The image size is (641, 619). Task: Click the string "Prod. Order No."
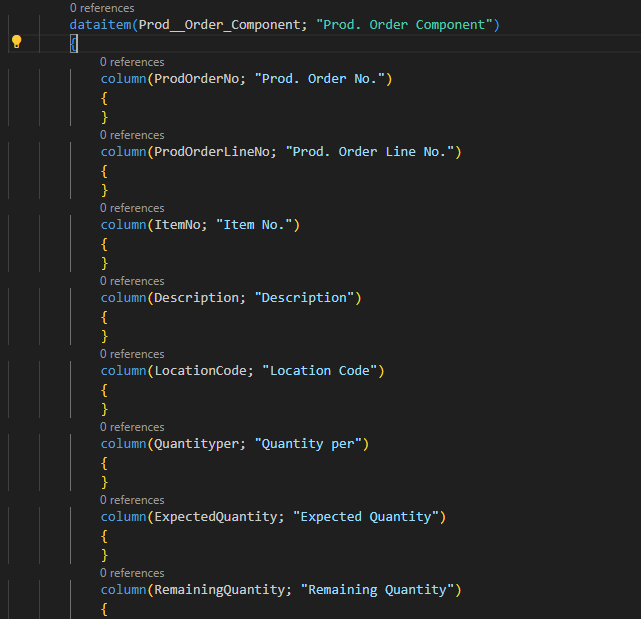pos(320,79)
